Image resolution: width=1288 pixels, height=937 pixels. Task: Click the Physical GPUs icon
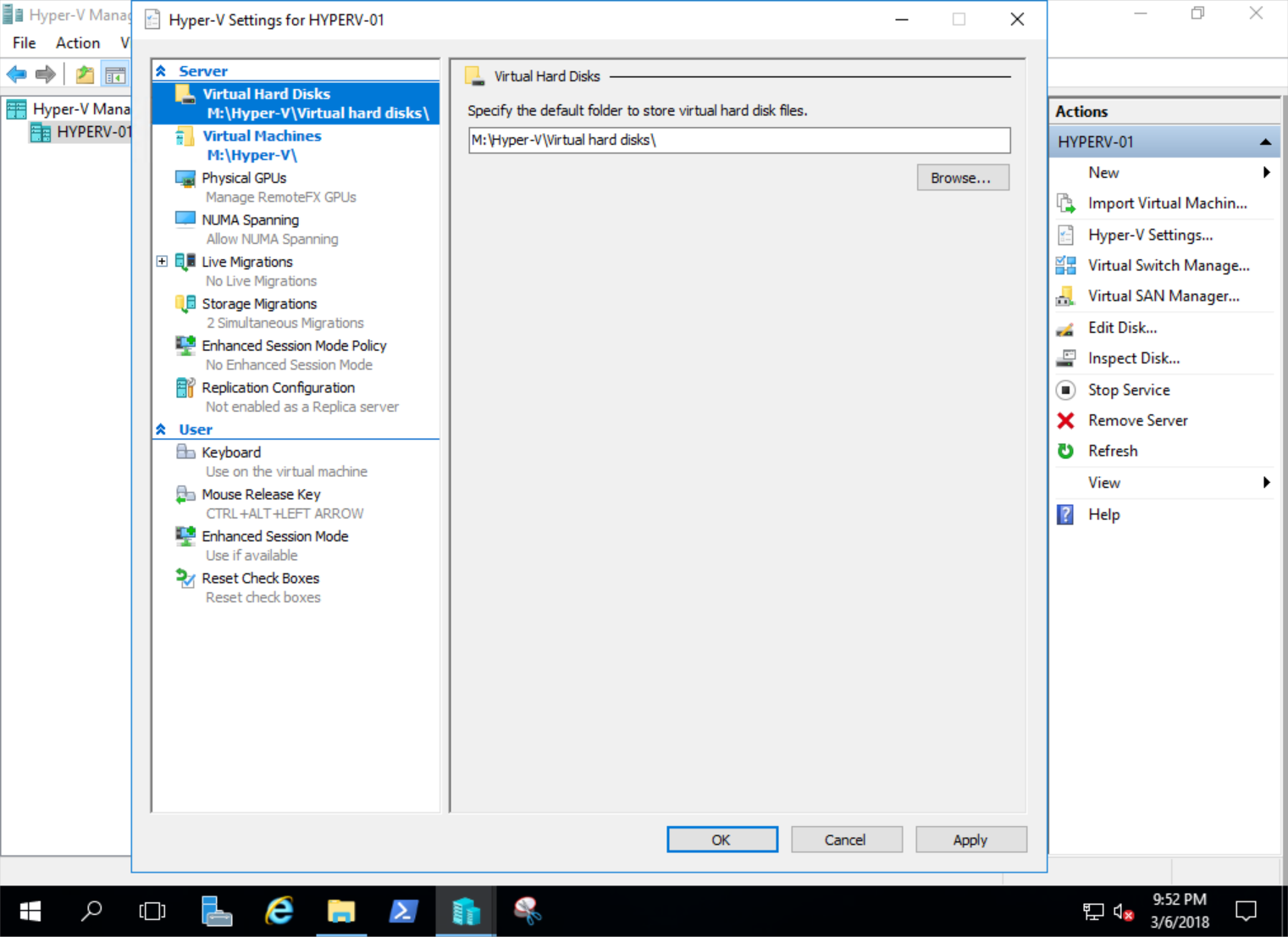click(x=185, y=178)
